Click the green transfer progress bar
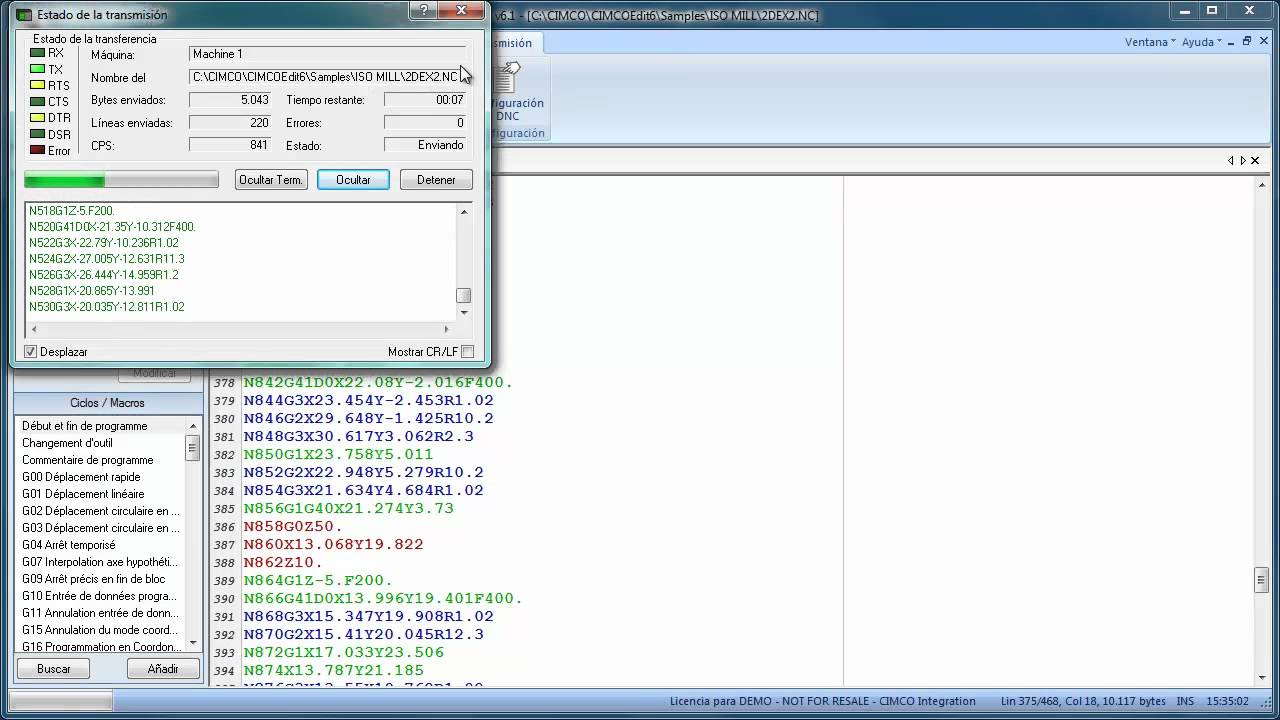Screen dimensions: 1280x720 (121, 180)
